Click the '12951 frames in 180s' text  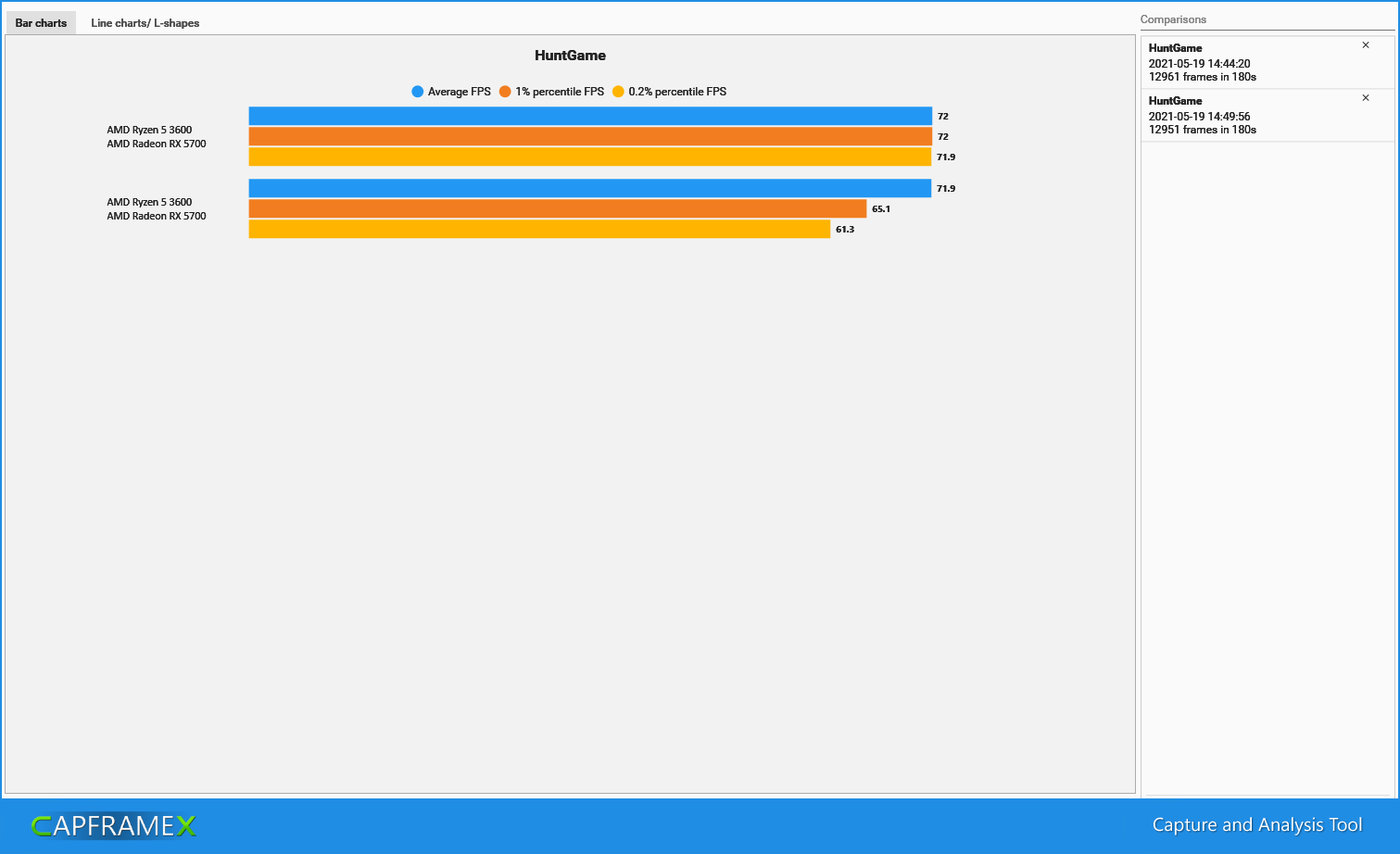click(1203, 130)
